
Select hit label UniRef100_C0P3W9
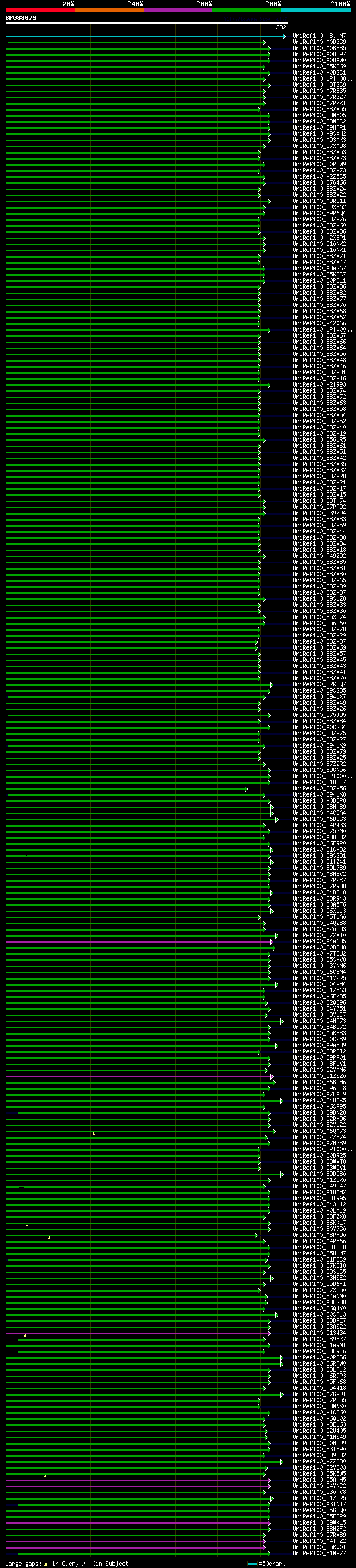(x=319, y=164)
